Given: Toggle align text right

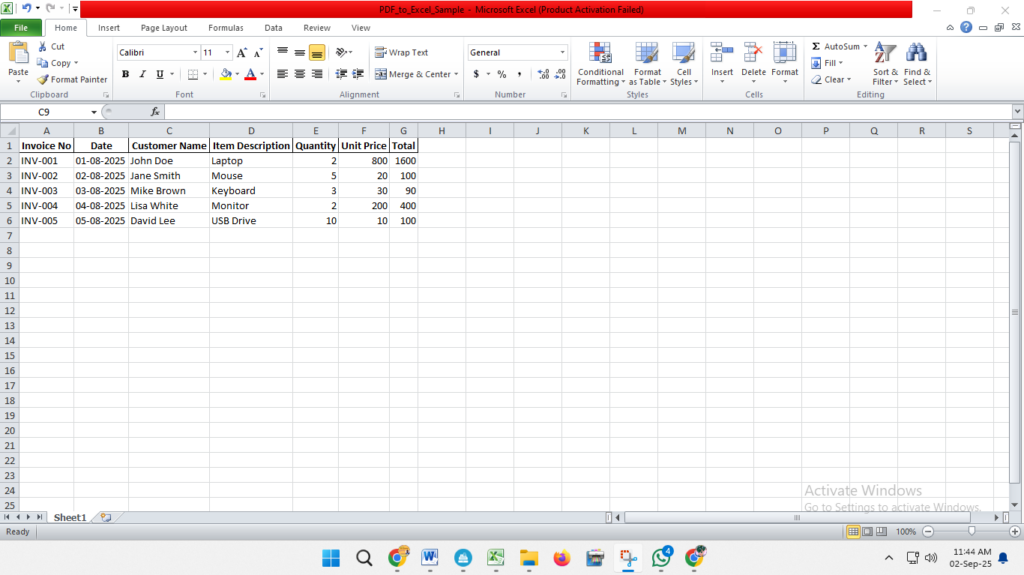Looking at the screenshot, I should [x=317, y=74].
